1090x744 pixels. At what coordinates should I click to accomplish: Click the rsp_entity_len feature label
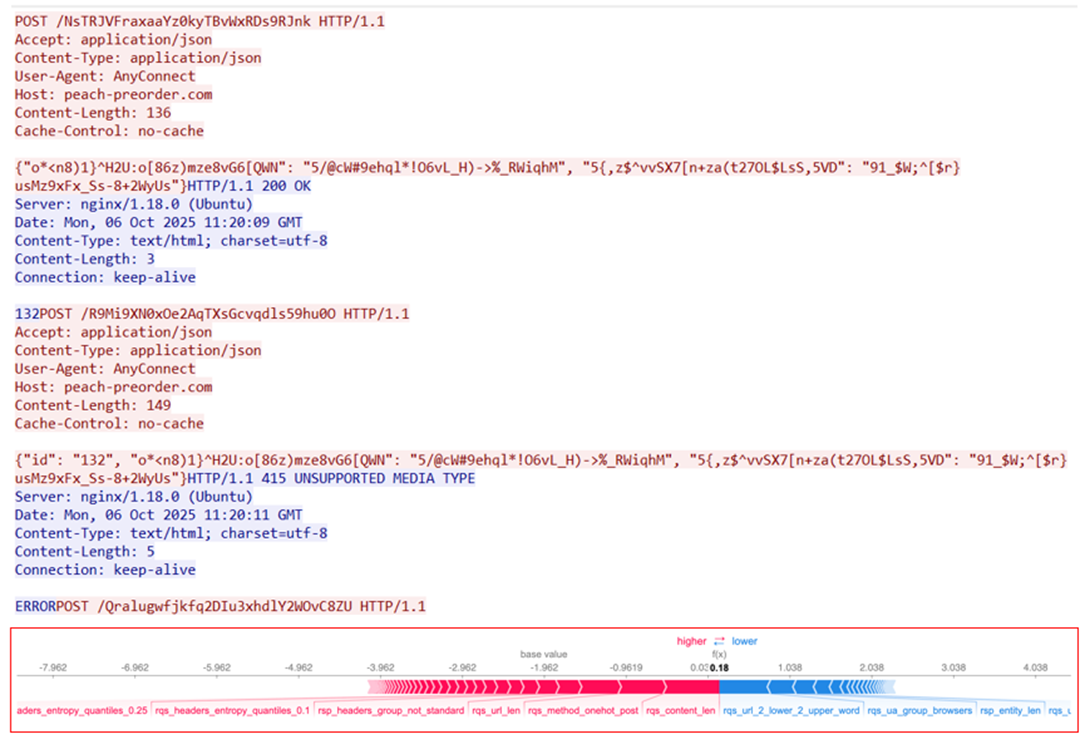pos(1010,711)
